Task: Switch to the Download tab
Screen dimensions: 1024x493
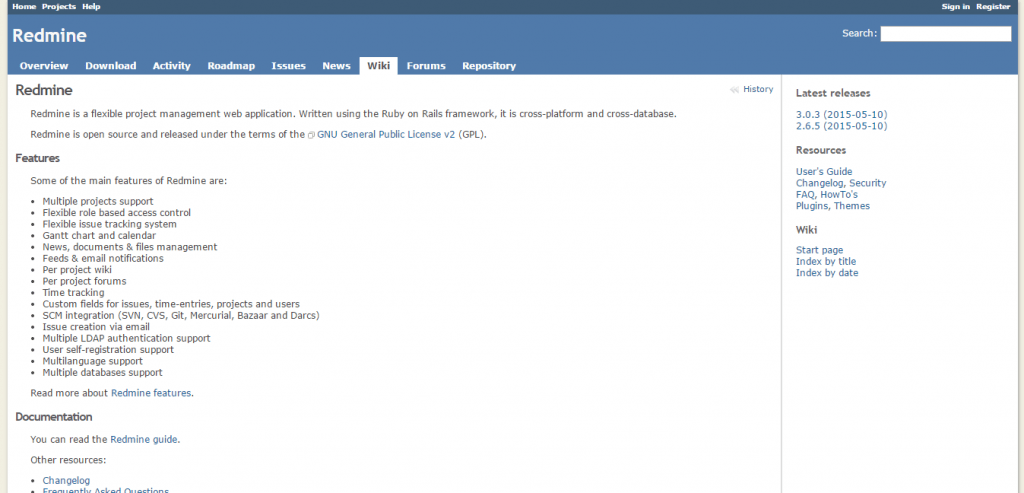Action: tap(110, 66)
